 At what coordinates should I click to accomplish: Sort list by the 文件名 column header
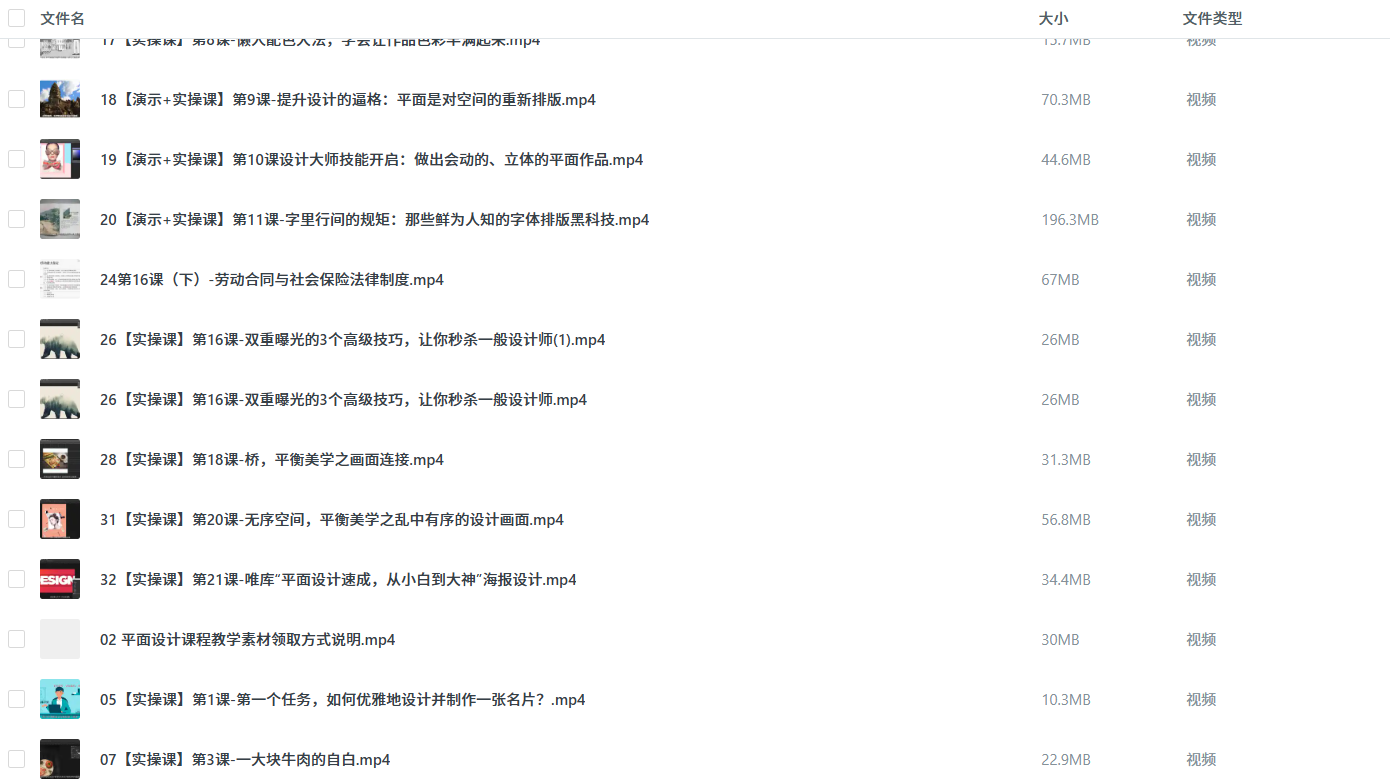pyautogui.click(x=63, y=19)
